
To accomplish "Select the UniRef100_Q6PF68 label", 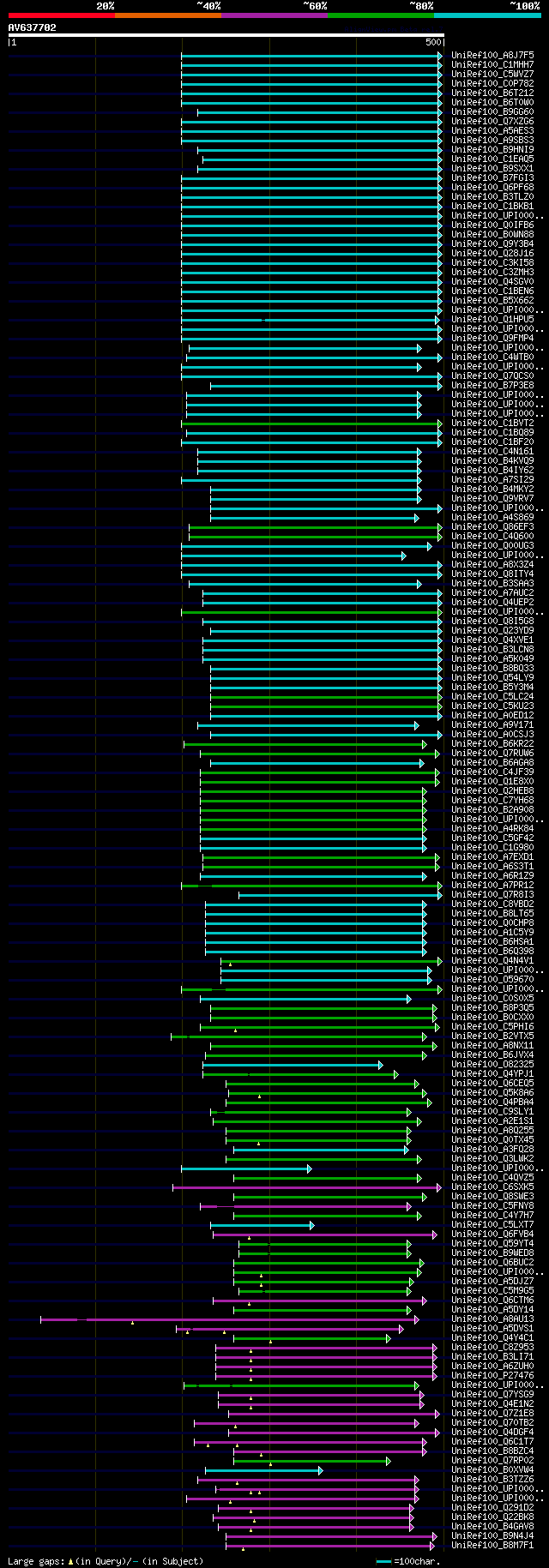I will [x=492, y=187].
